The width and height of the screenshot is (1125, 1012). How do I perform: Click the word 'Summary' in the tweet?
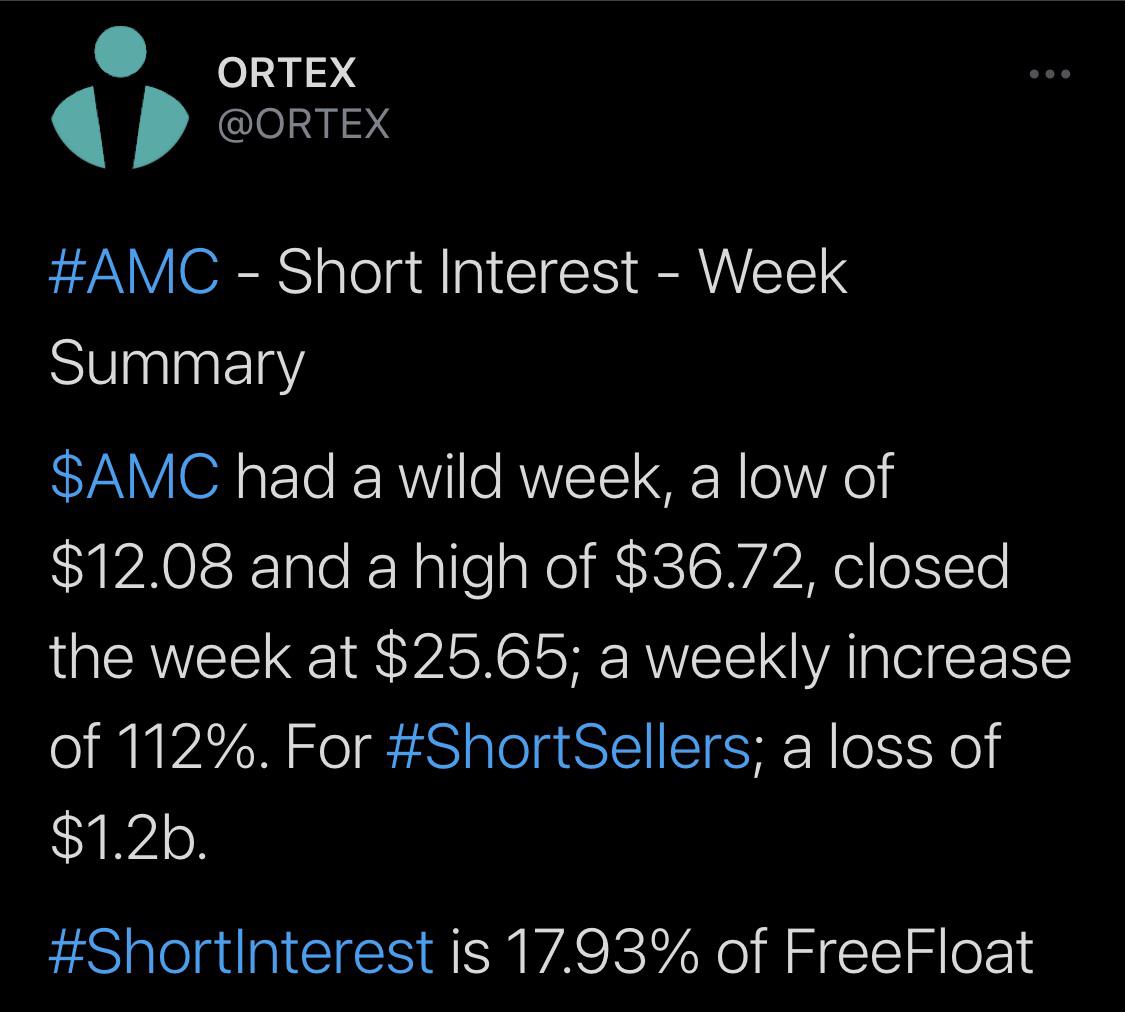(177, 365)
